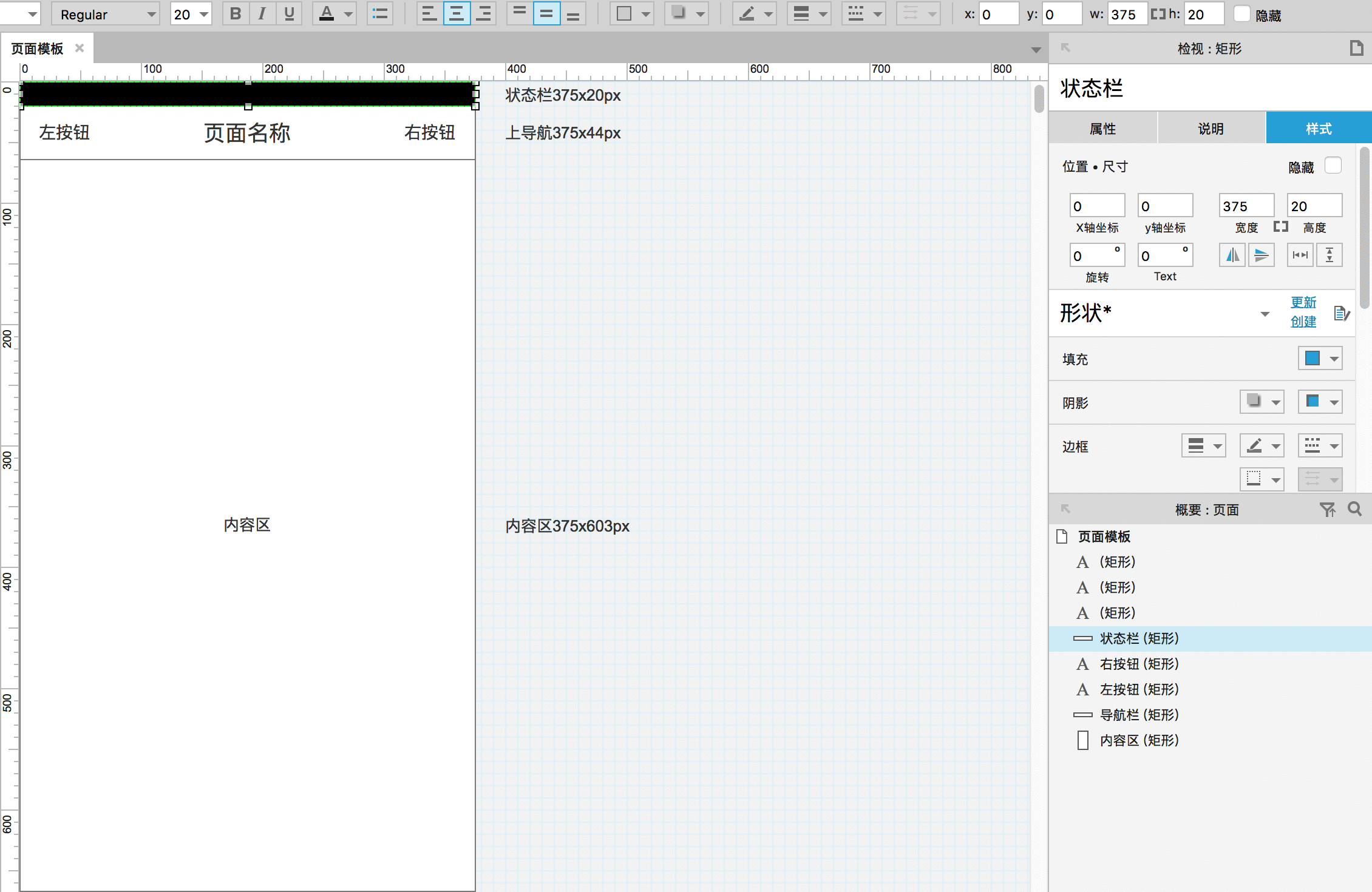Toggle keep aspect ratio lock between 宽度 and 高度
This screenshot has width=1372, height=892.
click(x=1281, y=227)
